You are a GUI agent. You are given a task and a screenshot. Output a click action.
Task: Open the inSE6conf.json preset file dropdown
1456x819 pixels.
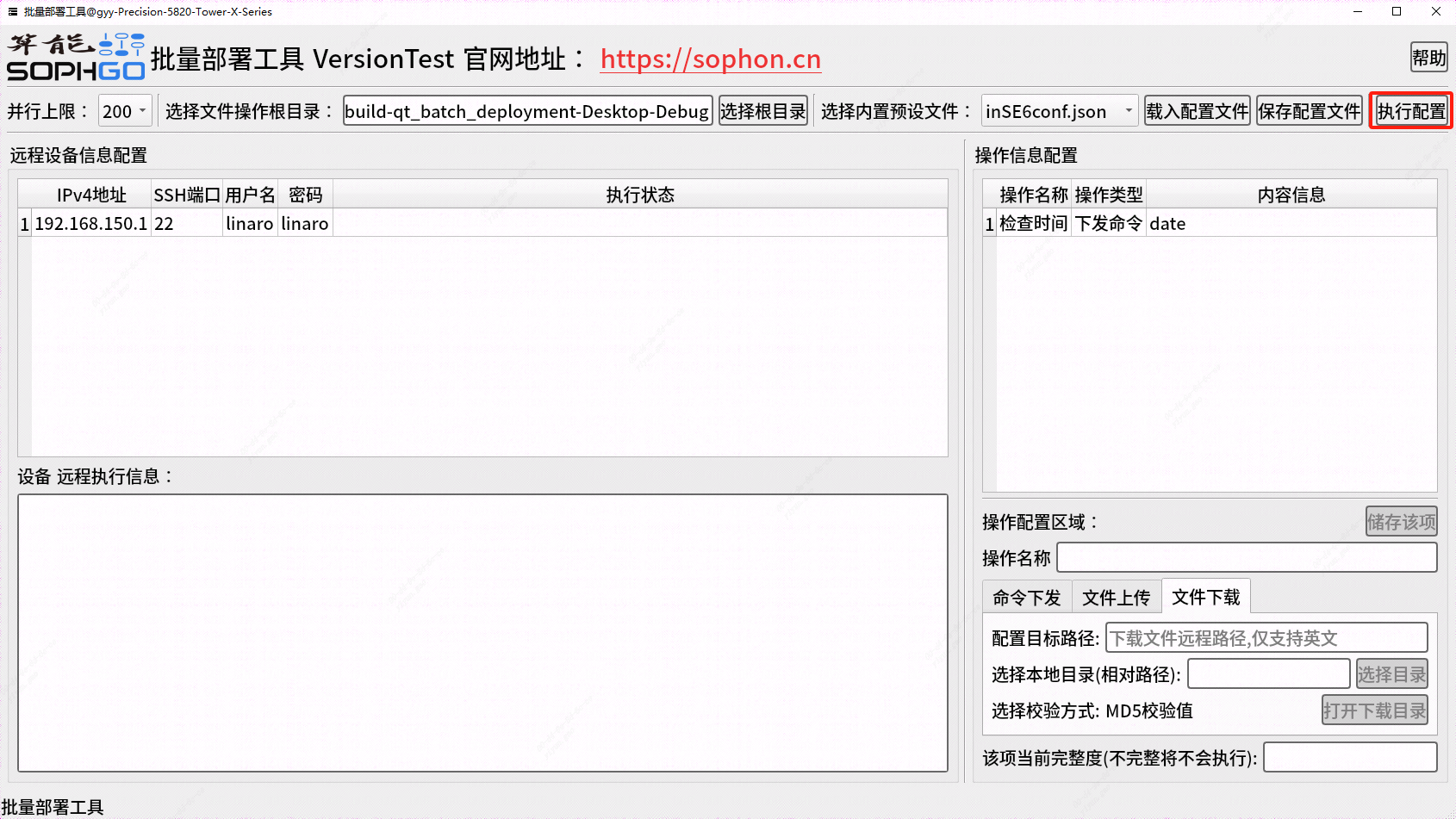tap(1059, 111)
